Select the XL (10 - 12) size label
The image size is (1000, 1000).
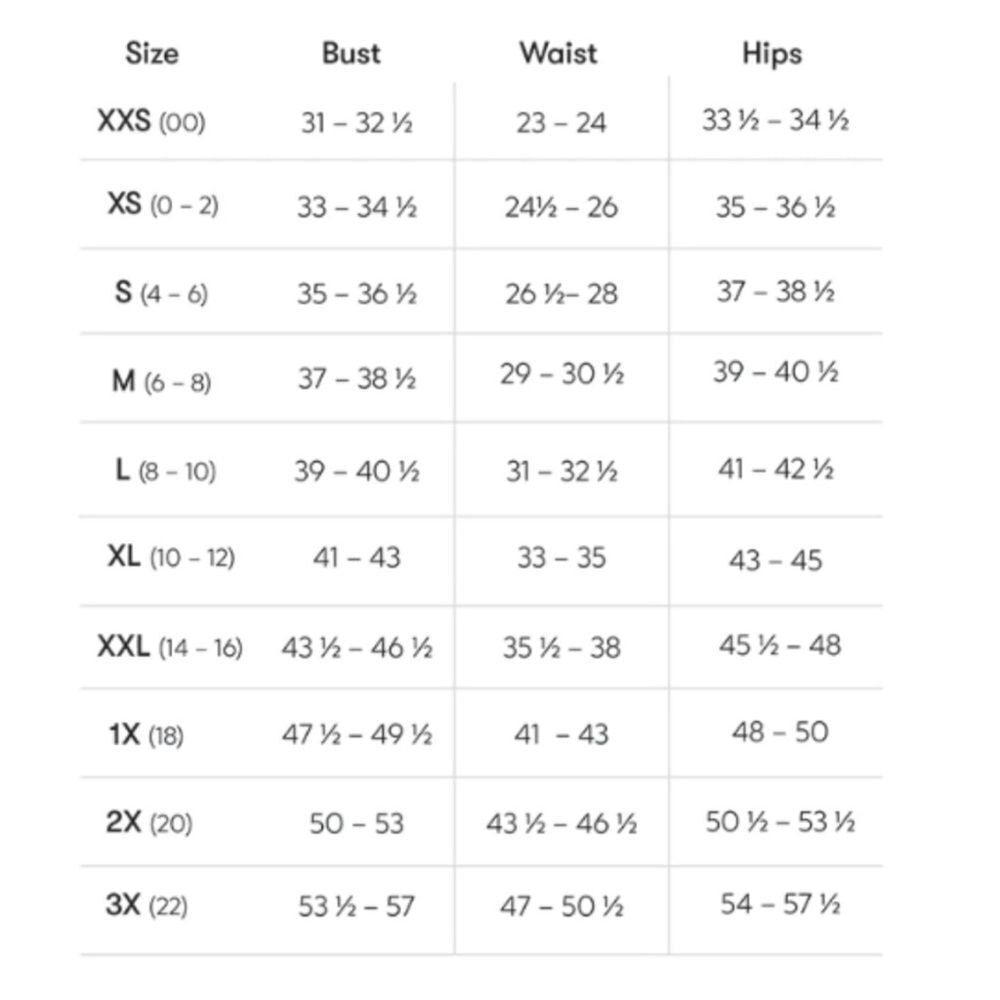pyautogui.click(x=172, y=557)
